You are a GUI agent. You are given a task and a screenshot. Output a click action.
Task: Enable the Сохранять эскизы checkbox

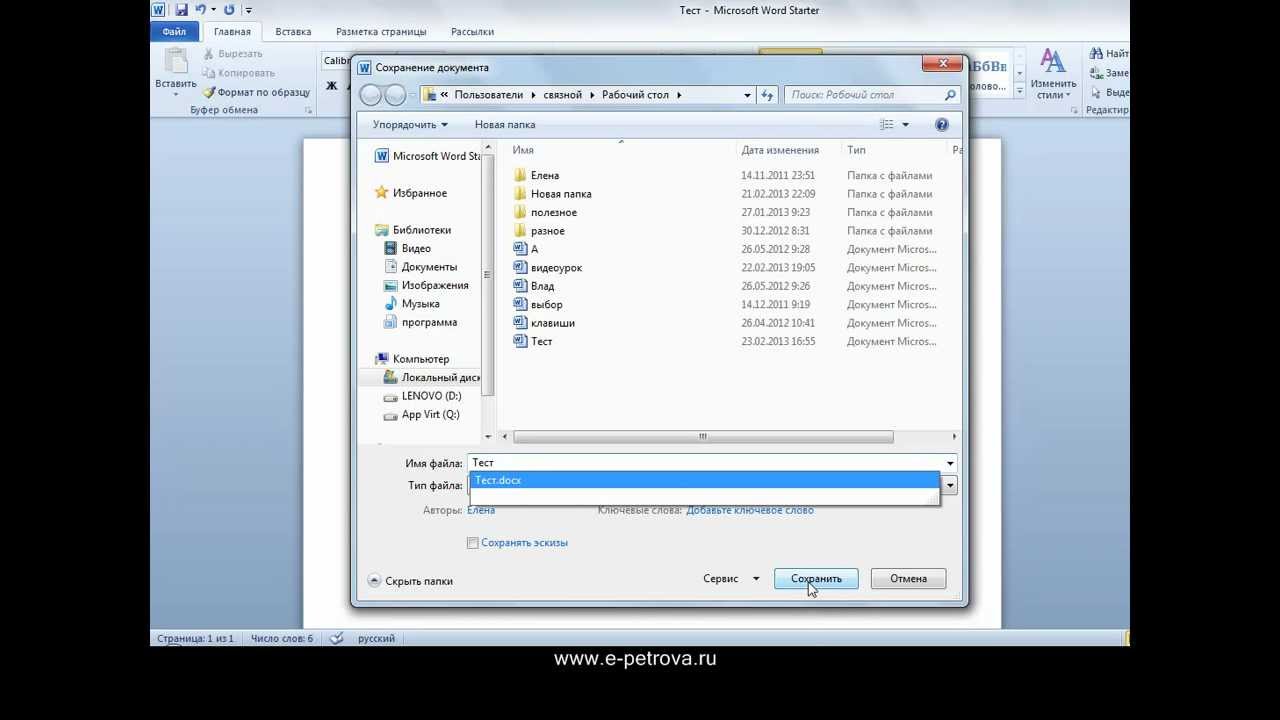point(473,543)
